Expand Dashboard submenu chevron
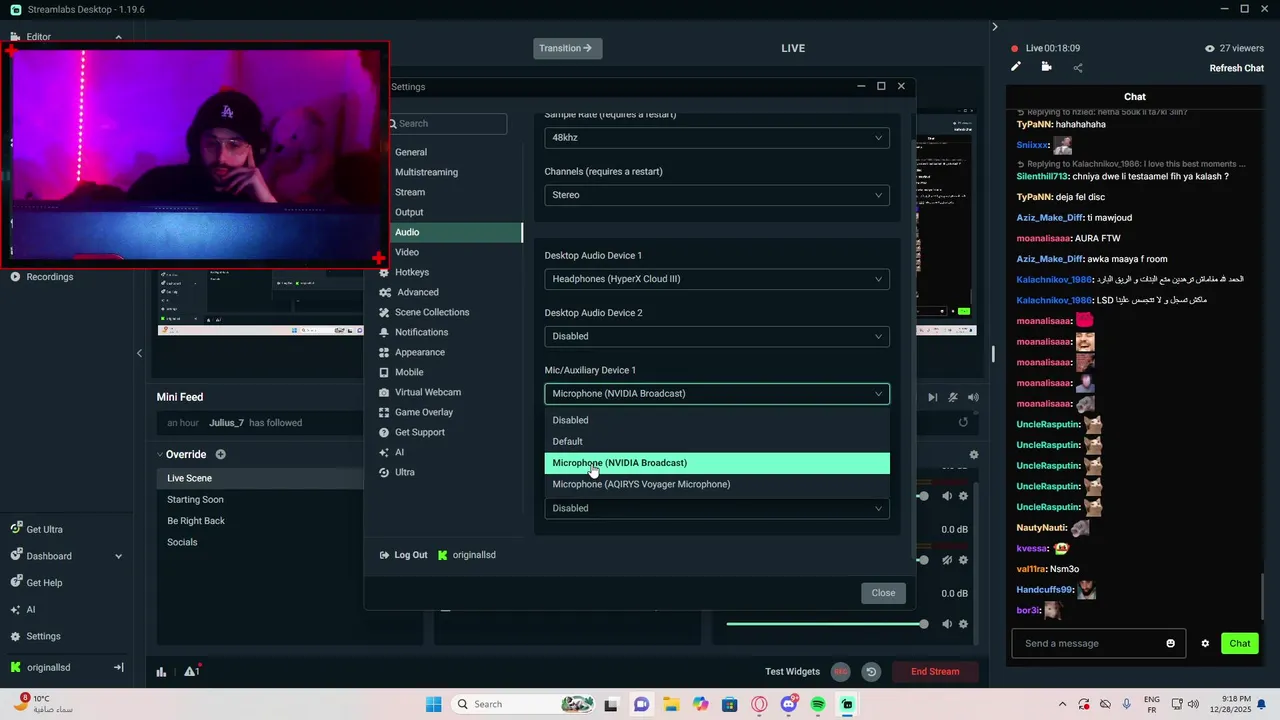The width and height of the screenshot is (1280, 720). click(x=118, y=556)
